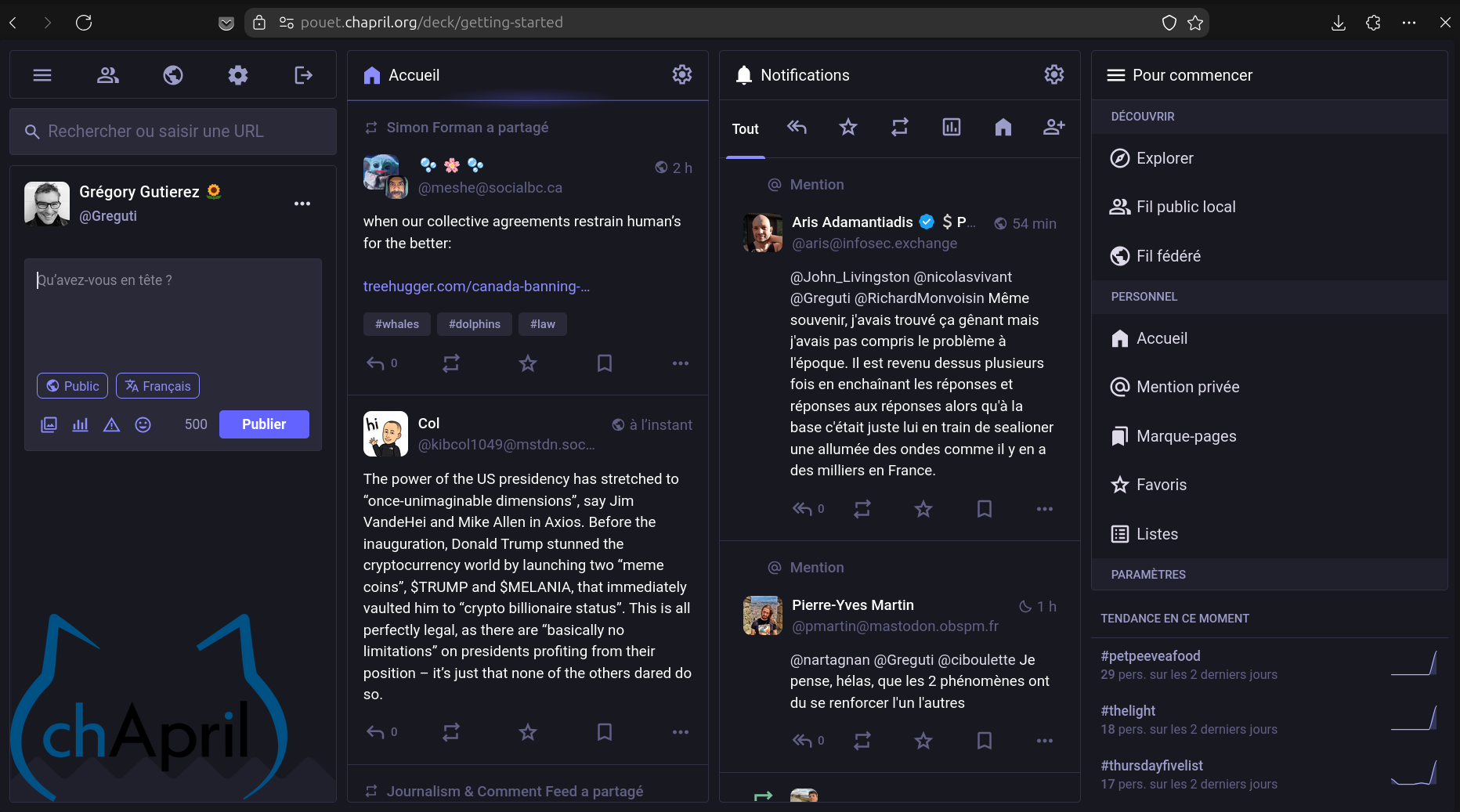Change post language from Français

(x=158, y=386)
